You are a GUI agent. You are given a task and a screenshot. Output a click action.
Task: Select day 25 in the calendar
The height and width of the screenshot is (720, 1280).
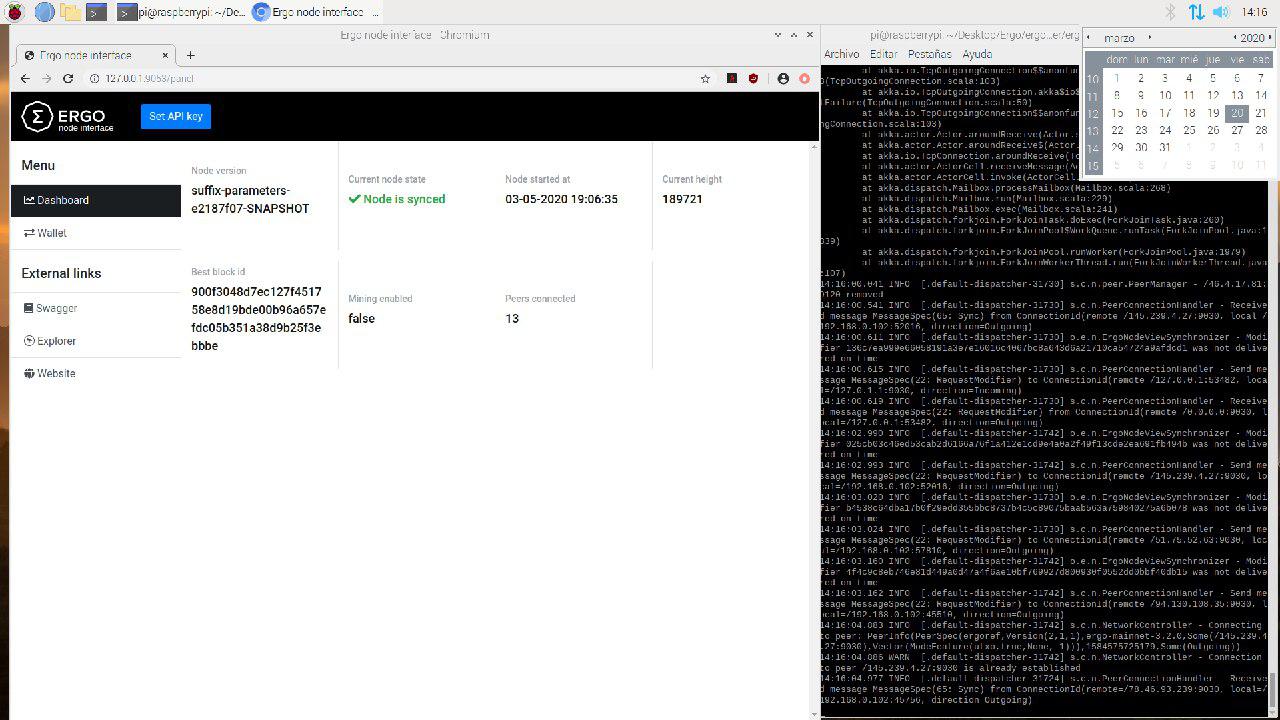(1189, 130)
